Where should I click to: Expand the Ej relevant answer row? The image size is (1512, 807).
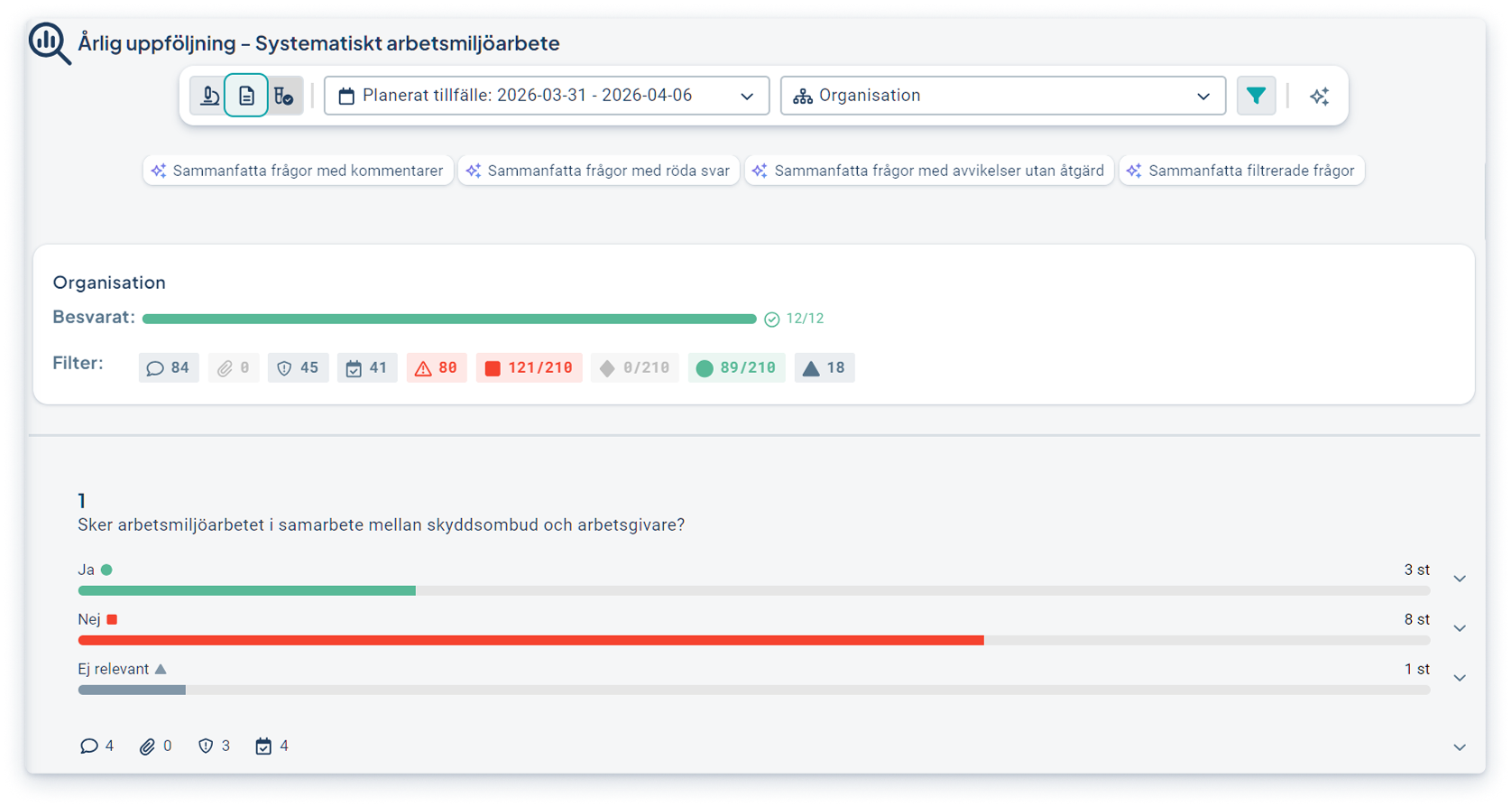pos(1459,678)
